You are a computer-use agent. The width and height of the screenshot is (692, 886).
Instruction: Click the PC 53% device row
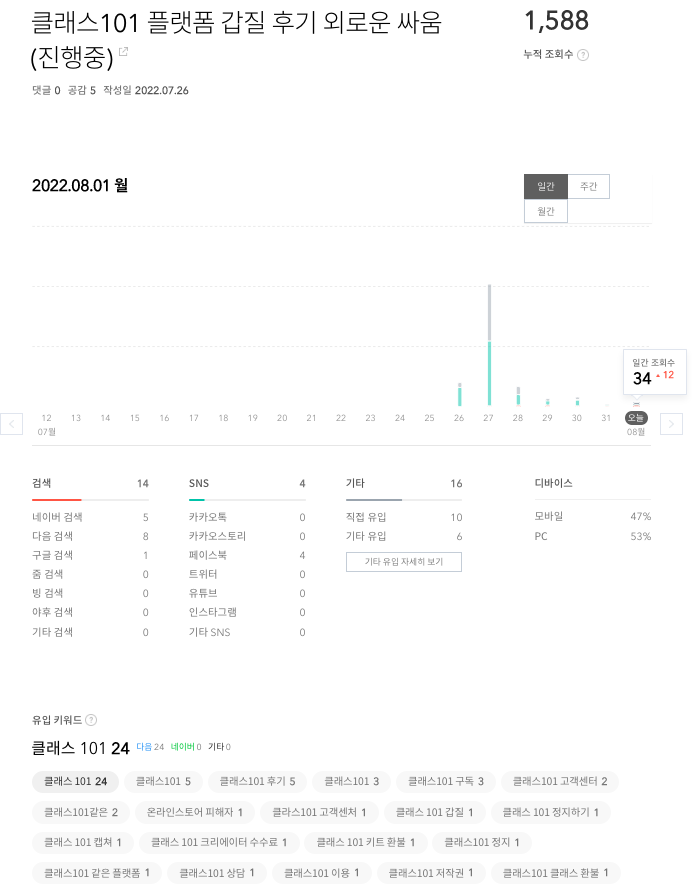pos(593,536)
